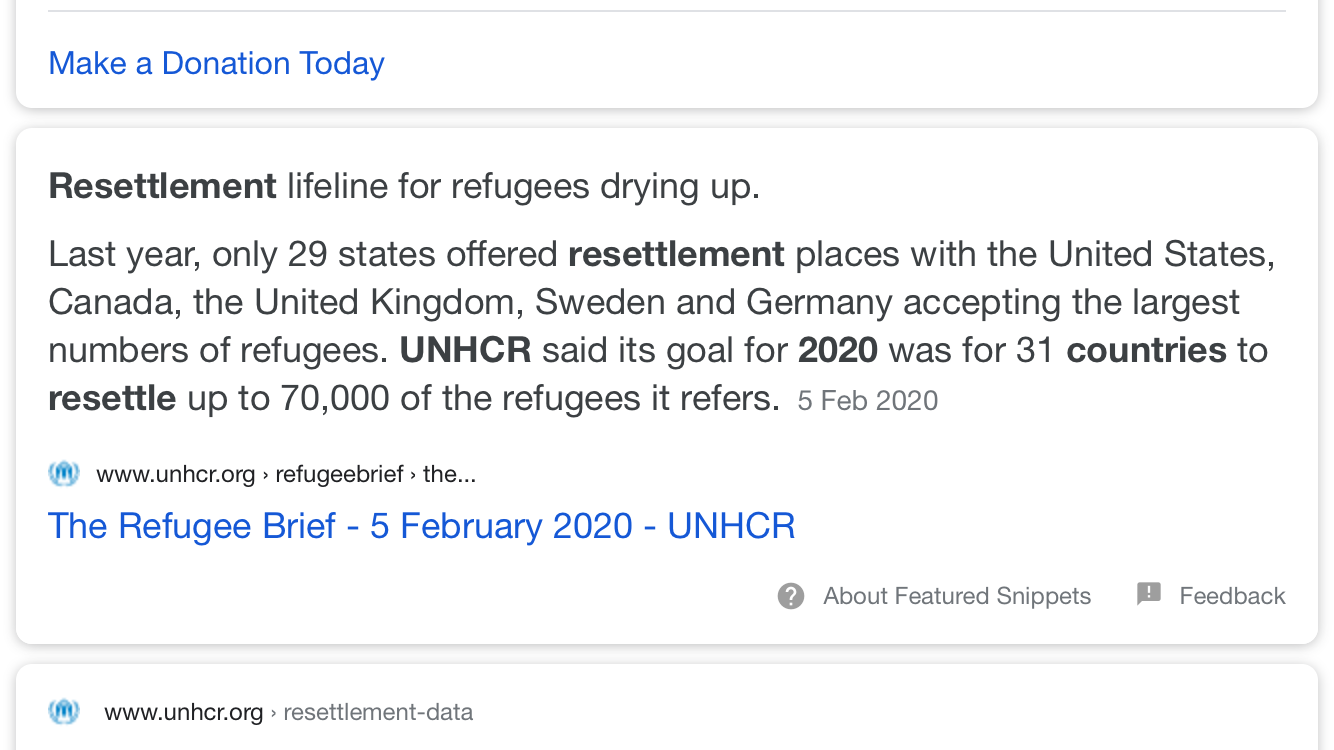Click www.unhcr.org in the bottom result

(x=183, y=713)
